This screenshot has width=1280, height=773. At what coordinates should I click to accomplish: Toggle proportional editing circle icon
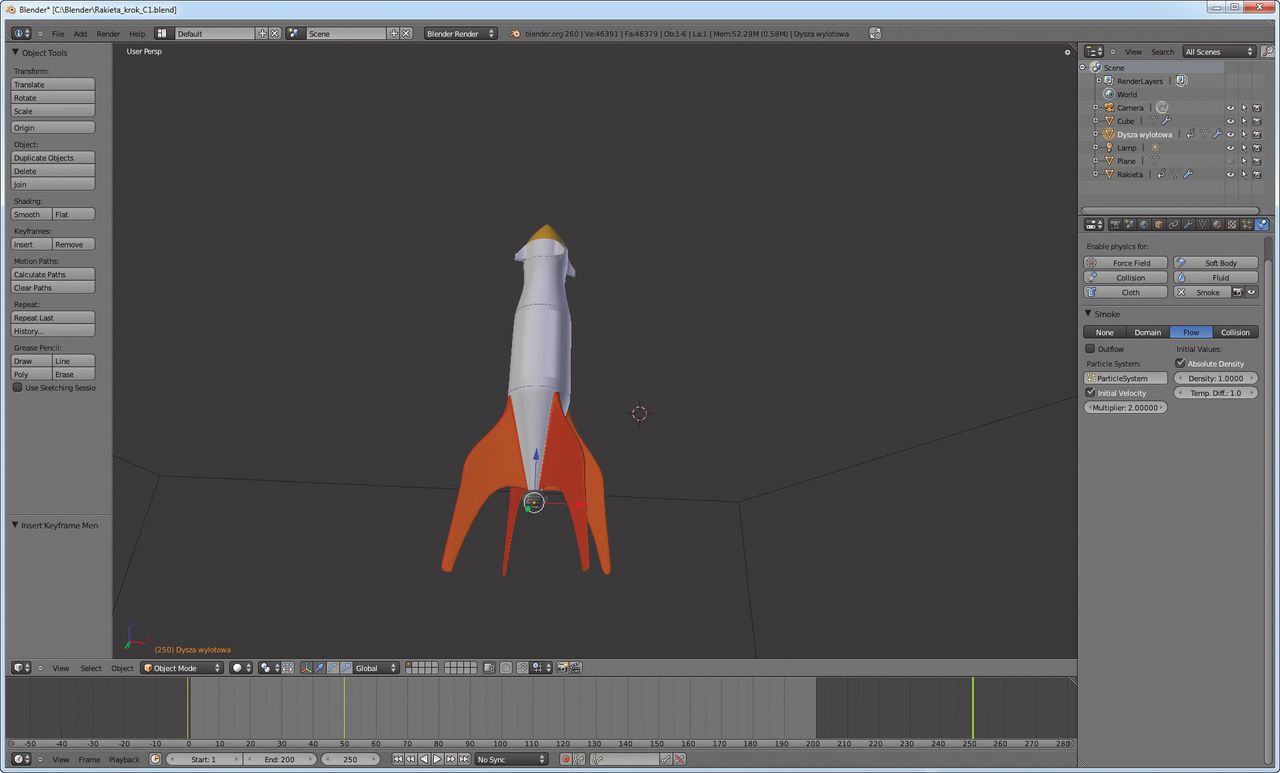(506, 668)
